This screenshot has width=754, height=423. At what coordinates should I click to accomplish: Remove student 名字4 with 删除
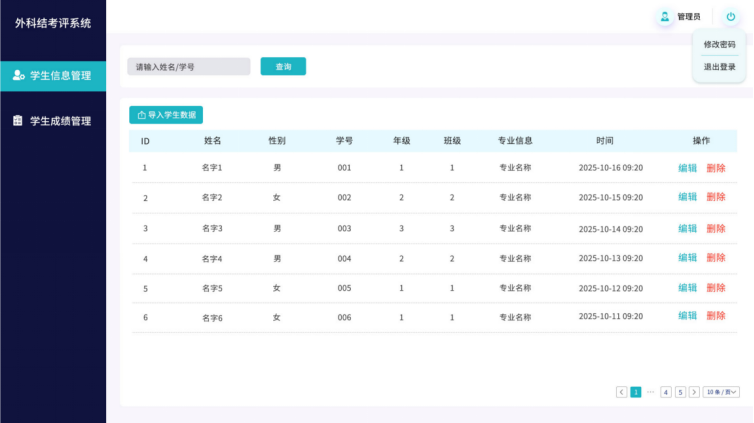[x=716, y=258]
